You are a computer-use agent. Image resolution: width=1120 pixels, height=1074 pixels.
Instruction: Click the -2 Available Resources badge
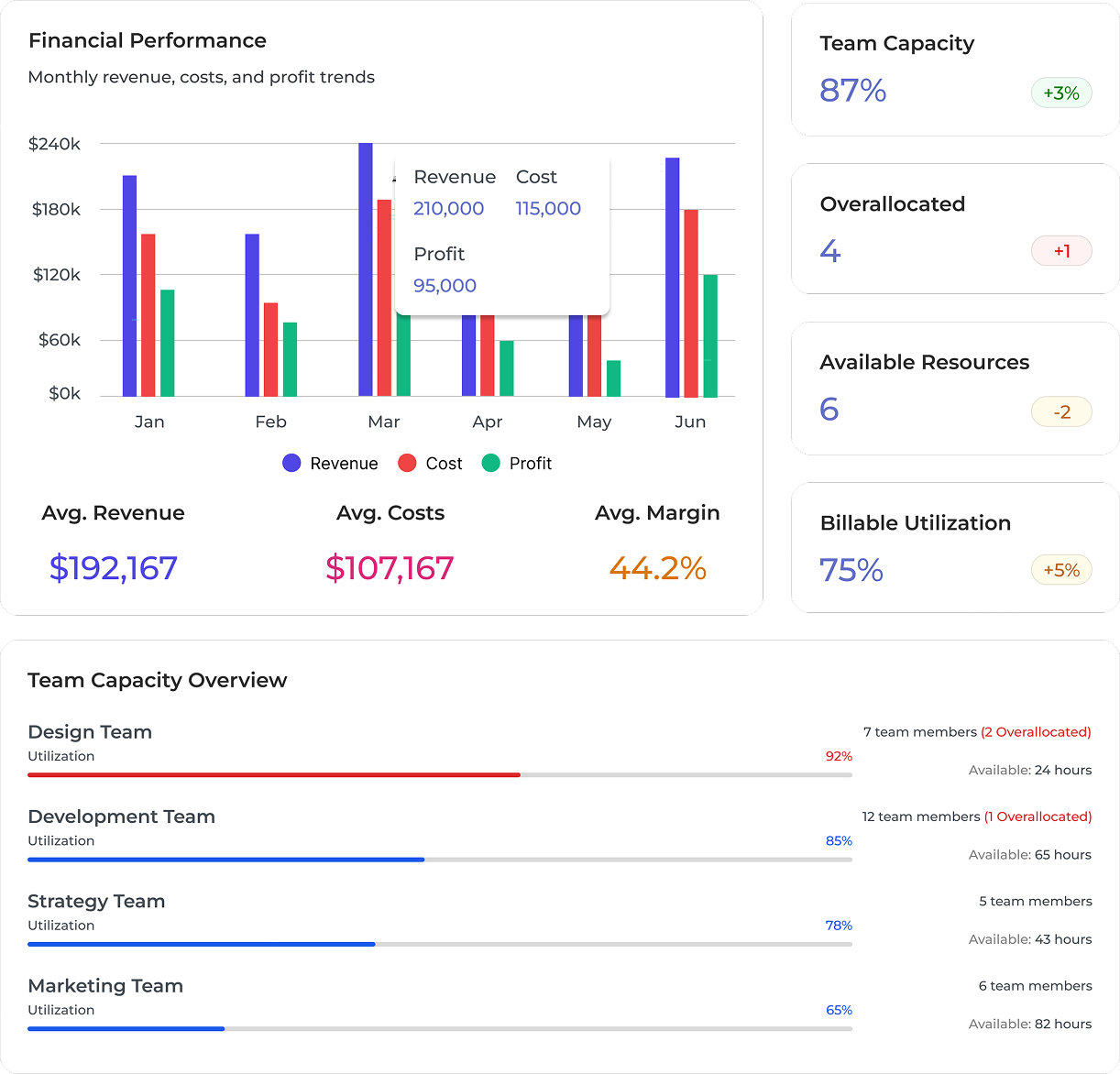(x=1061, y=412)
